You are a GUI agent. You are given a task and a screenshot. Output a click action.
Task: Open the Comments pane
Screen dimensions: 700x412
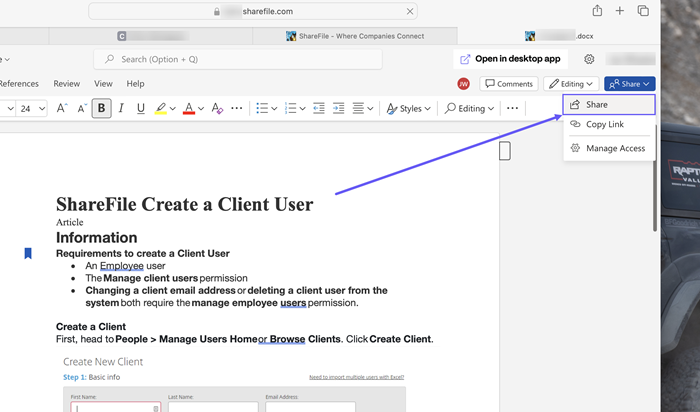pos(509,83)
